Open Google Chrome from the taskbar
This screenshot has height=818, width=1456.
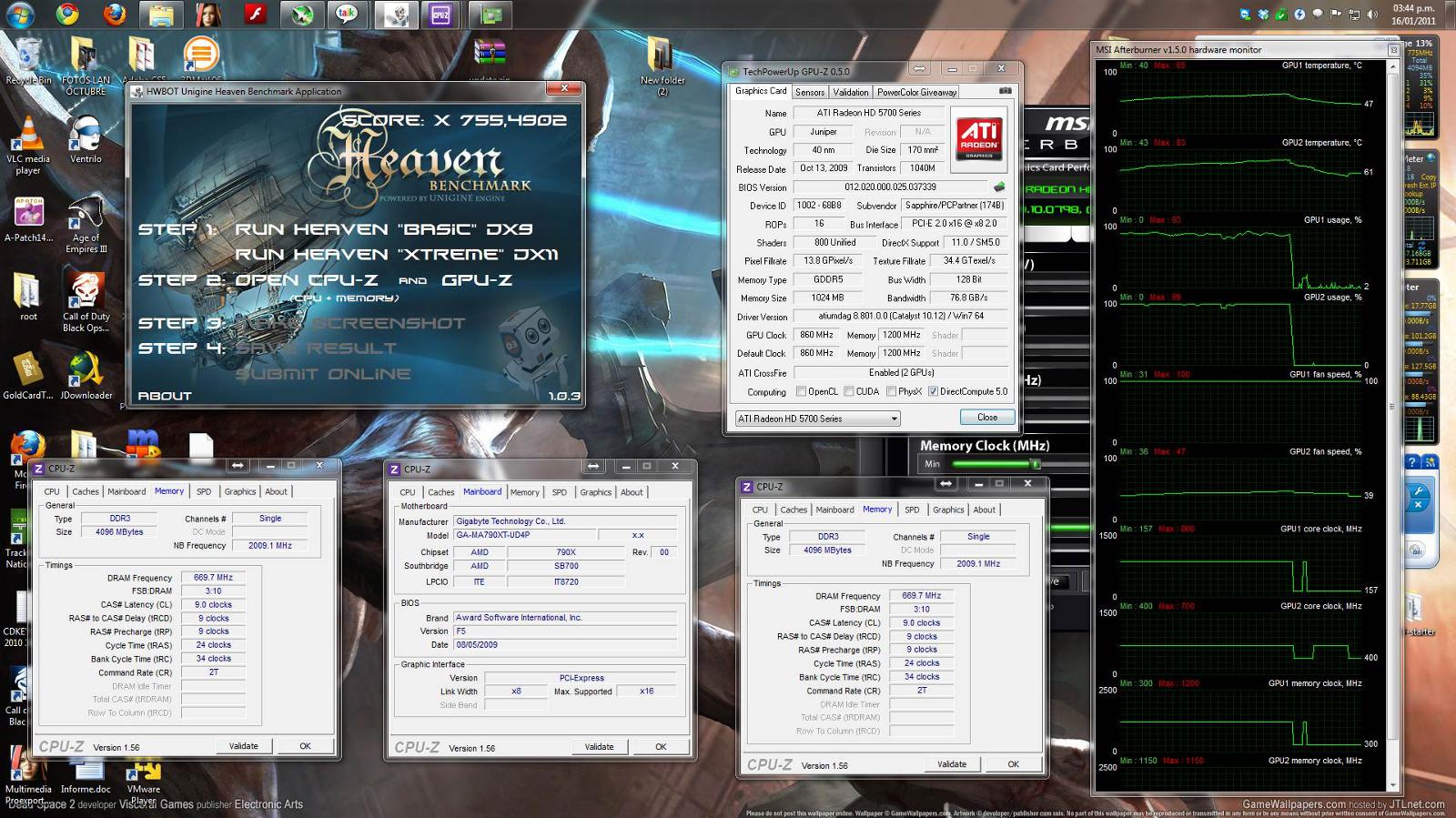click(x=66, y=15)
